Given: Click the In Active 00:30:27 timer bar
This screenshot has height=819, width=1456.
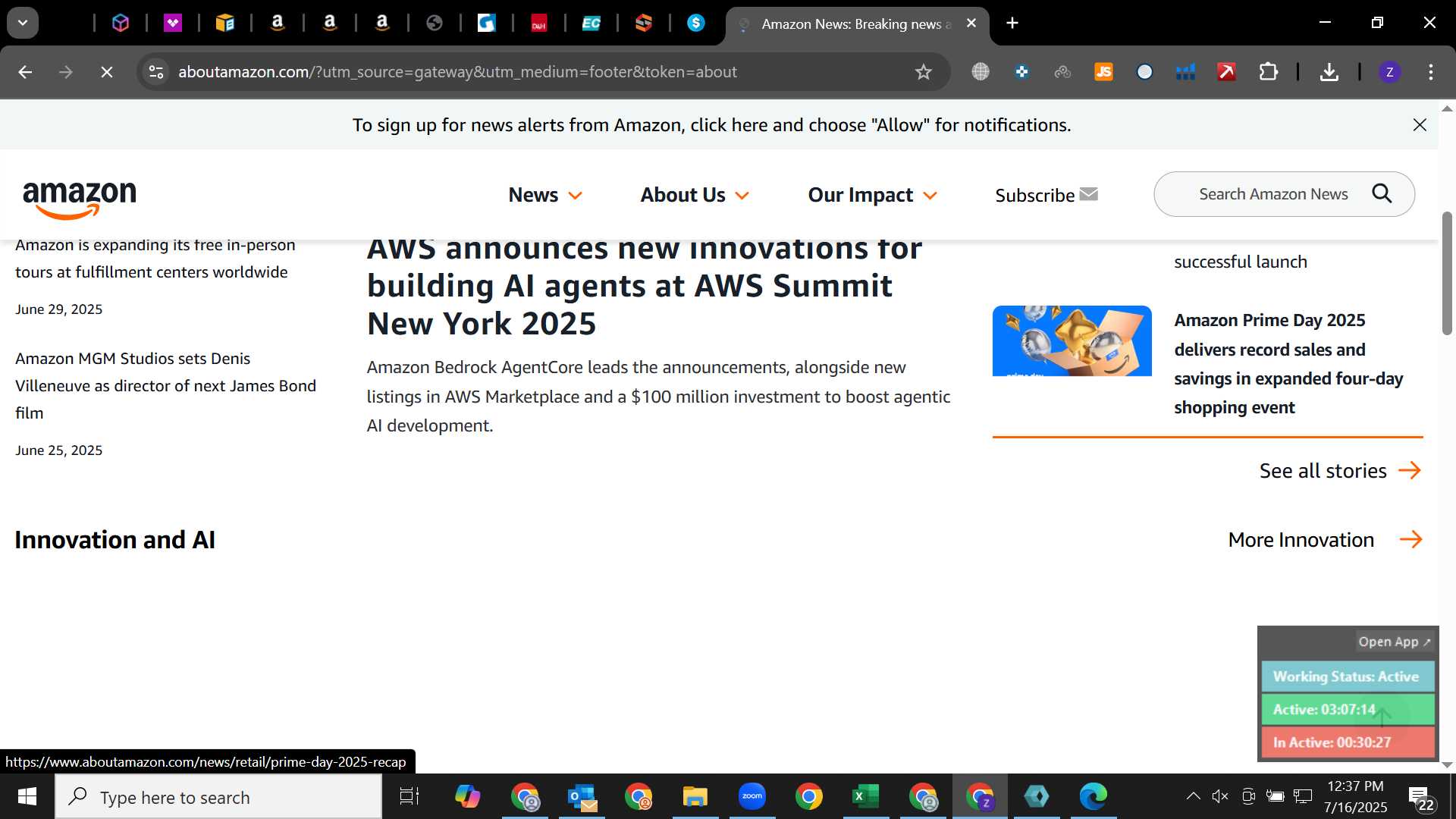Looking at the screenshot, I should click(1348, 742).
